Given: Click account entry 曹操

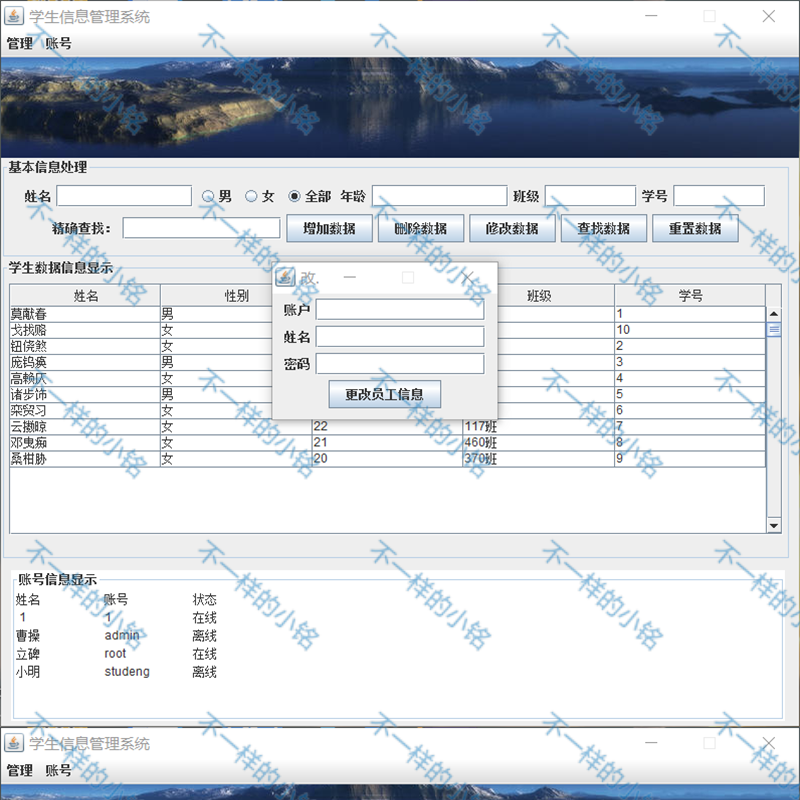Looking at the screenshot, I should click(28, 636).
